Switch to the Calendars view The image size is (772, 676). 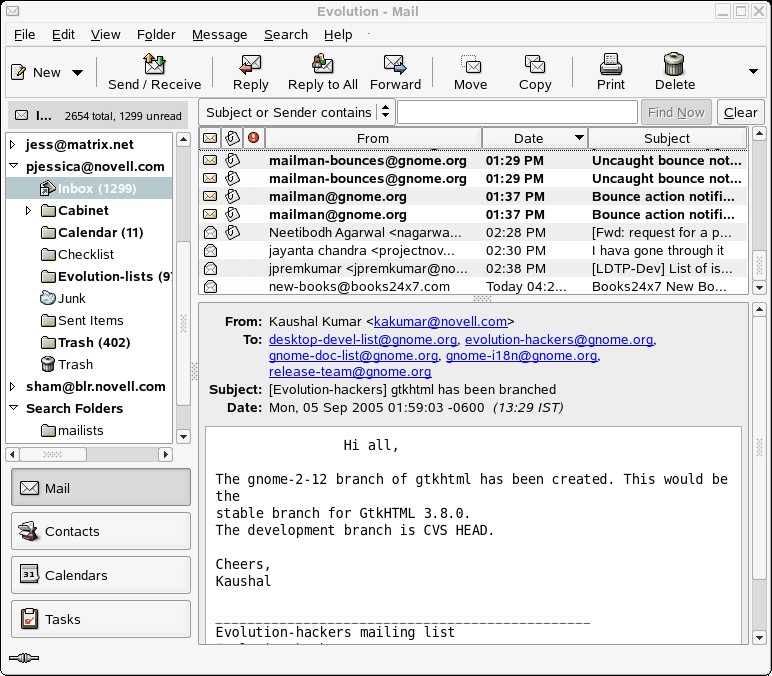(x=100, y=575)
